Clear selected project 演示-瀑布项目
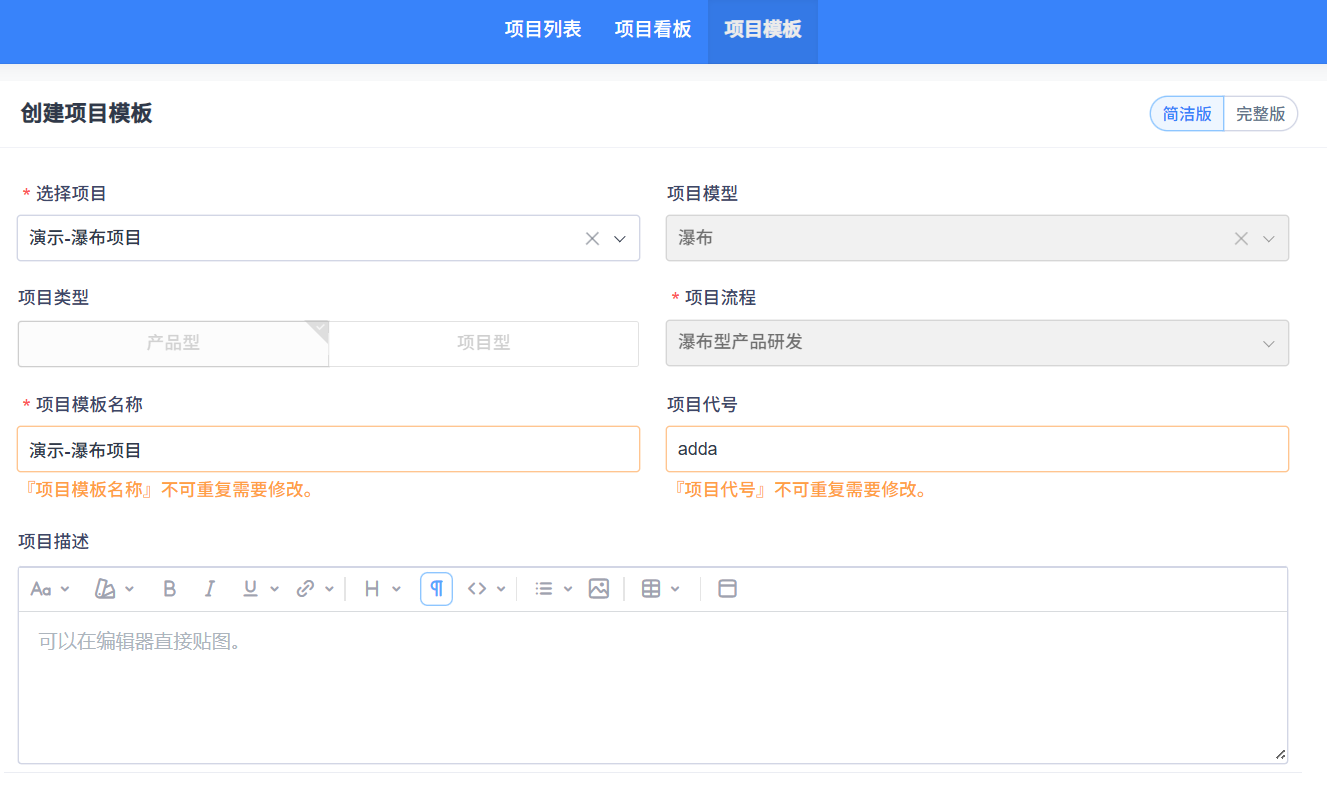The height and width of the screenshot is (790, 1327). click(592, 239)
